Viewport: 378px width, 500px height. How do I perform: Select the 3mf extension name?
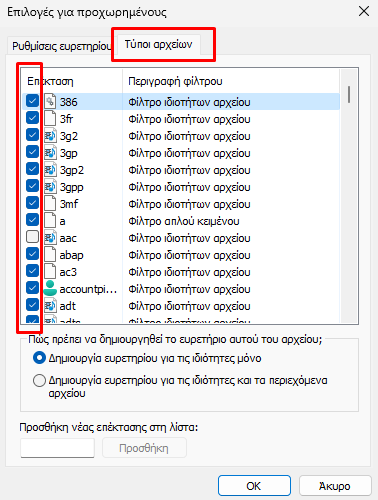(69, 204)
